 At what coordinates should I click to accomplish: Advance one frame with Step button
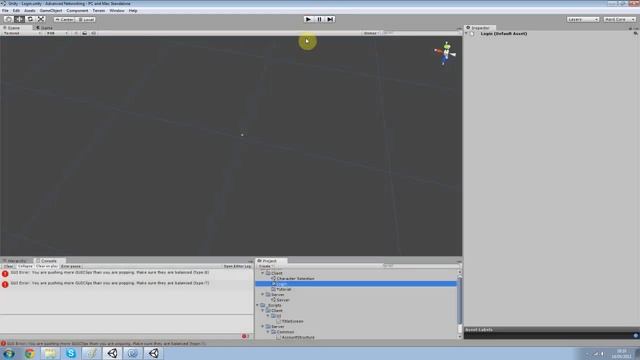click(x=330, y=19)
